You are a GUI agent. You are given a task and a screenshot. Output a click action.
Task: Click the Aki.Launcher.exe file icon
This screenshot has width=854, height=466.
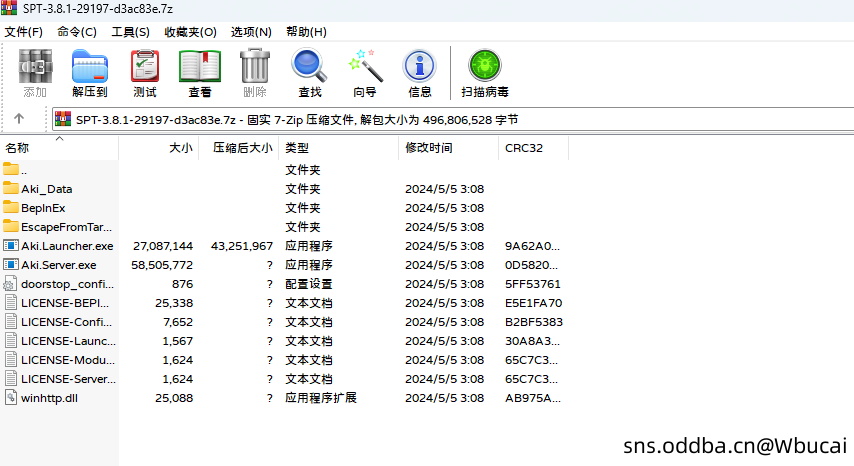(11, 246)
